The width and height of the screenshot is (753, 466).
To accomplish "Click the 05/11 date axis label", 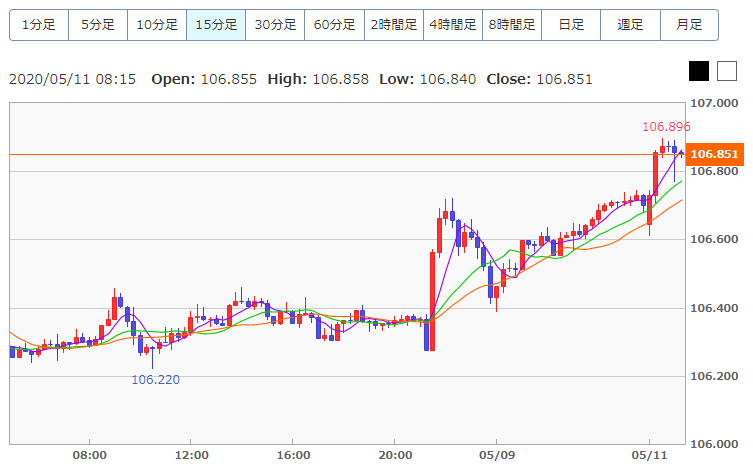I will (x=649, y=455).
